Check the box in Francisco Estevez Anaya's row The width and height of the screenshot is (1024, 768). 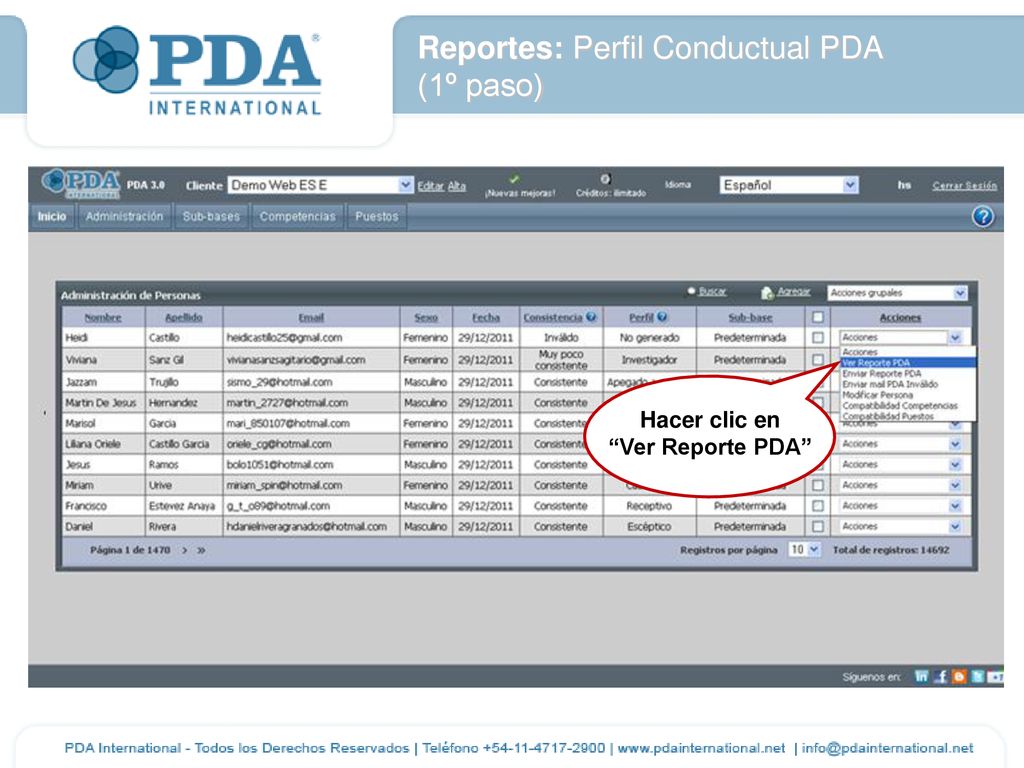tap(818, 506)
